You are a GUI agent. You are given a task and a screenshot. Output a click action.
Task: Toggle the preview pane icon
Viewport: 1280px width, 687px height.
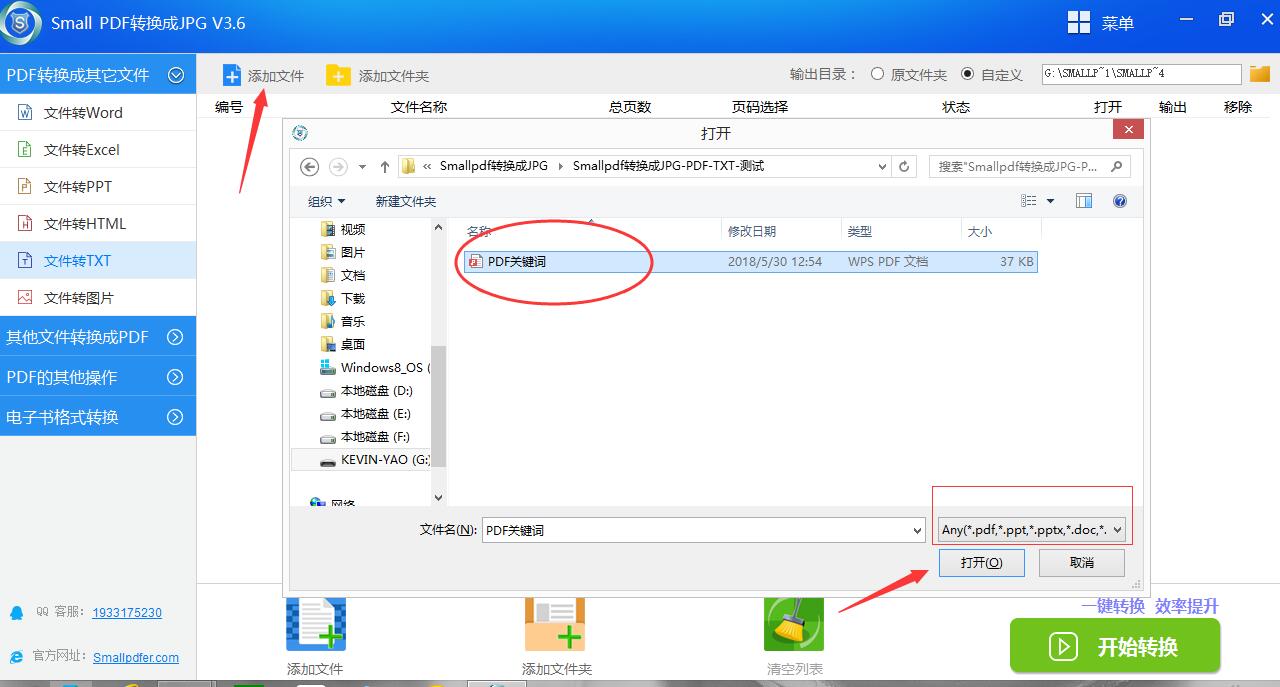click(x=1084, y=201)
